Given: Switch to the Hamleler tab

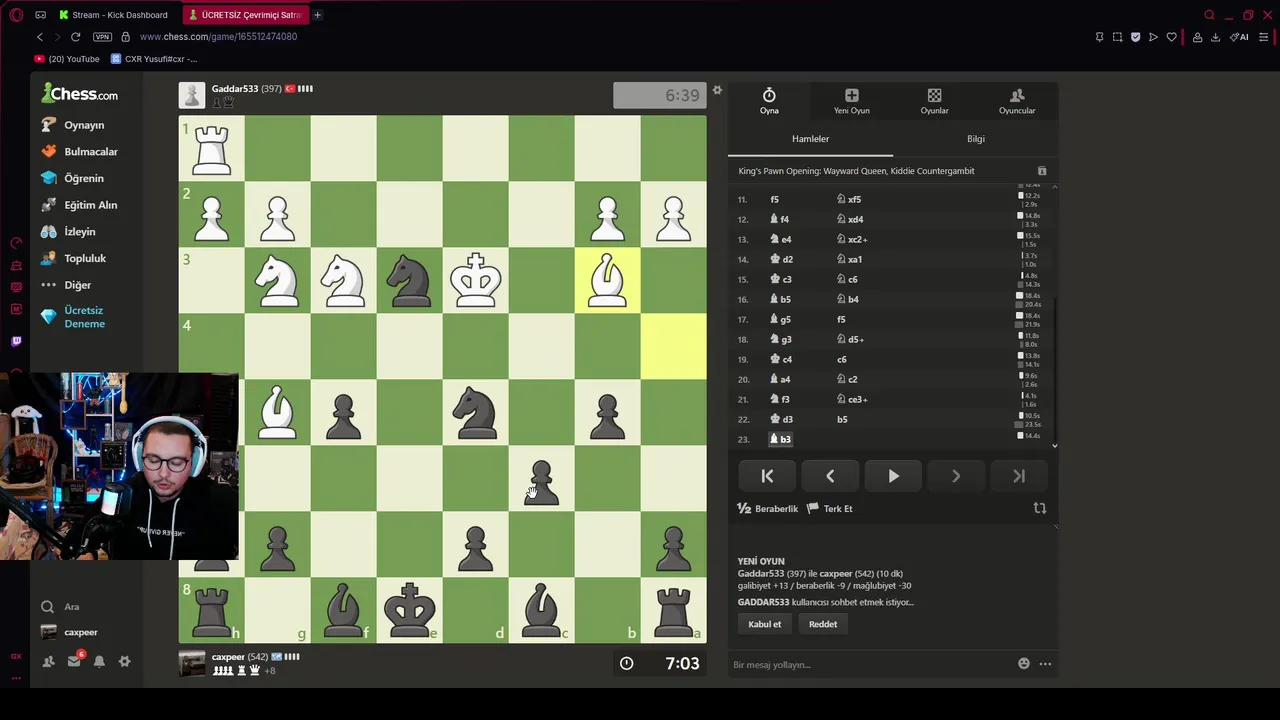Looking at the screenshot, I should [810, 139].
